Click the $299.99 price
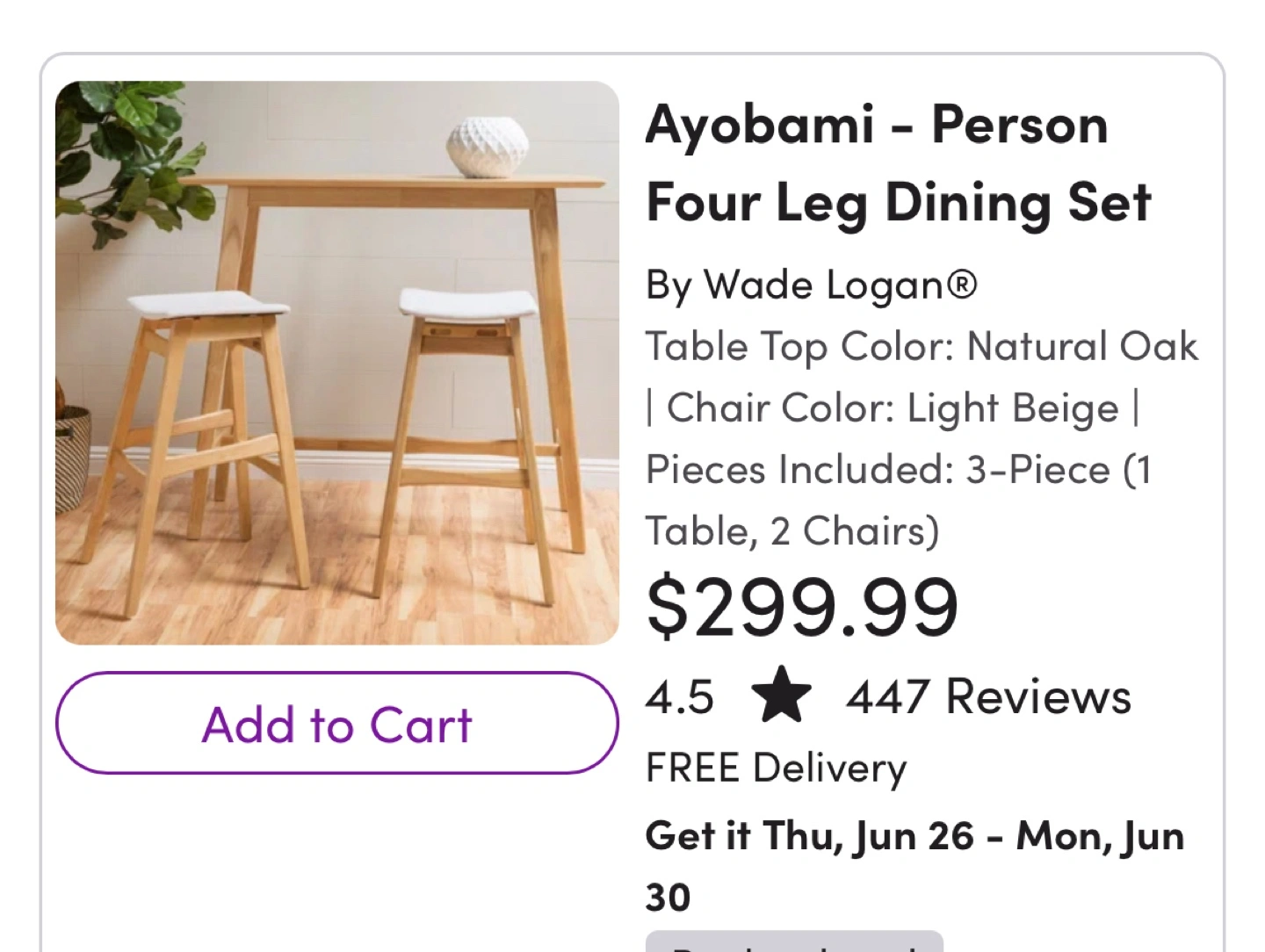This screenshot has width=1265, height=952. click(802, 607)
